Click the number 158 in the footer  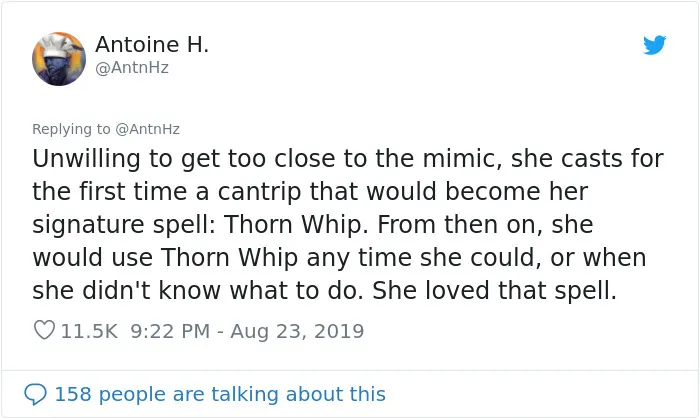tap(73, 394)
